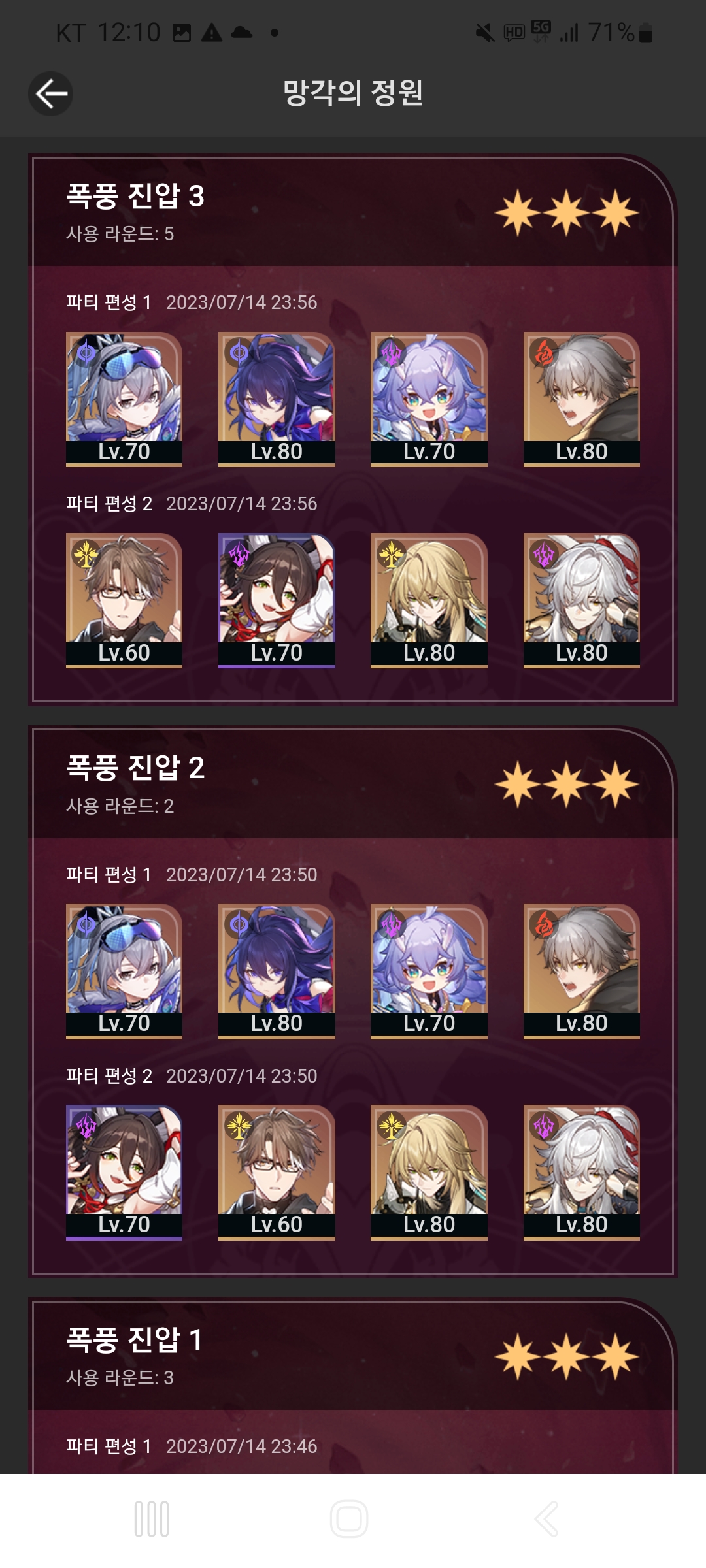This screenshot has height=1568, width=706.
Task: Open the 폭풍 진압 2 stage header
Action: pos(353,783)
